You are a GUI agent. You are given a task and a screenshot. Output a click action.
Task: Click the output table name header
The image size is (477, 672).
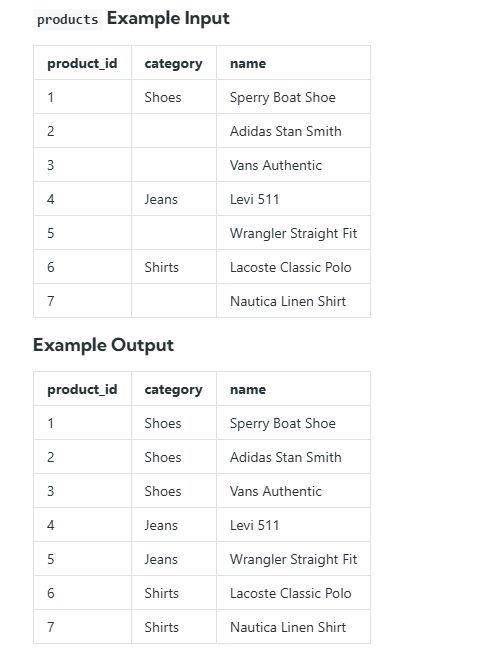pyautogui.click(x=248, y=390)
